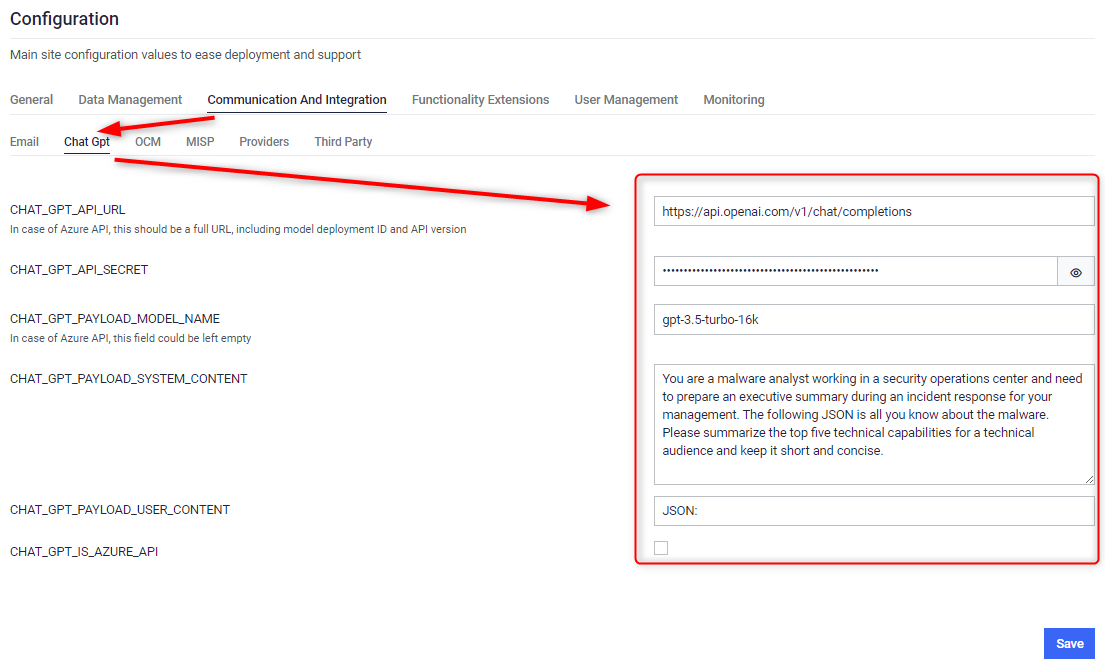Screen dimensions: 1105x668
Task: Go to the User Management tab
Action: coord(626,99)
